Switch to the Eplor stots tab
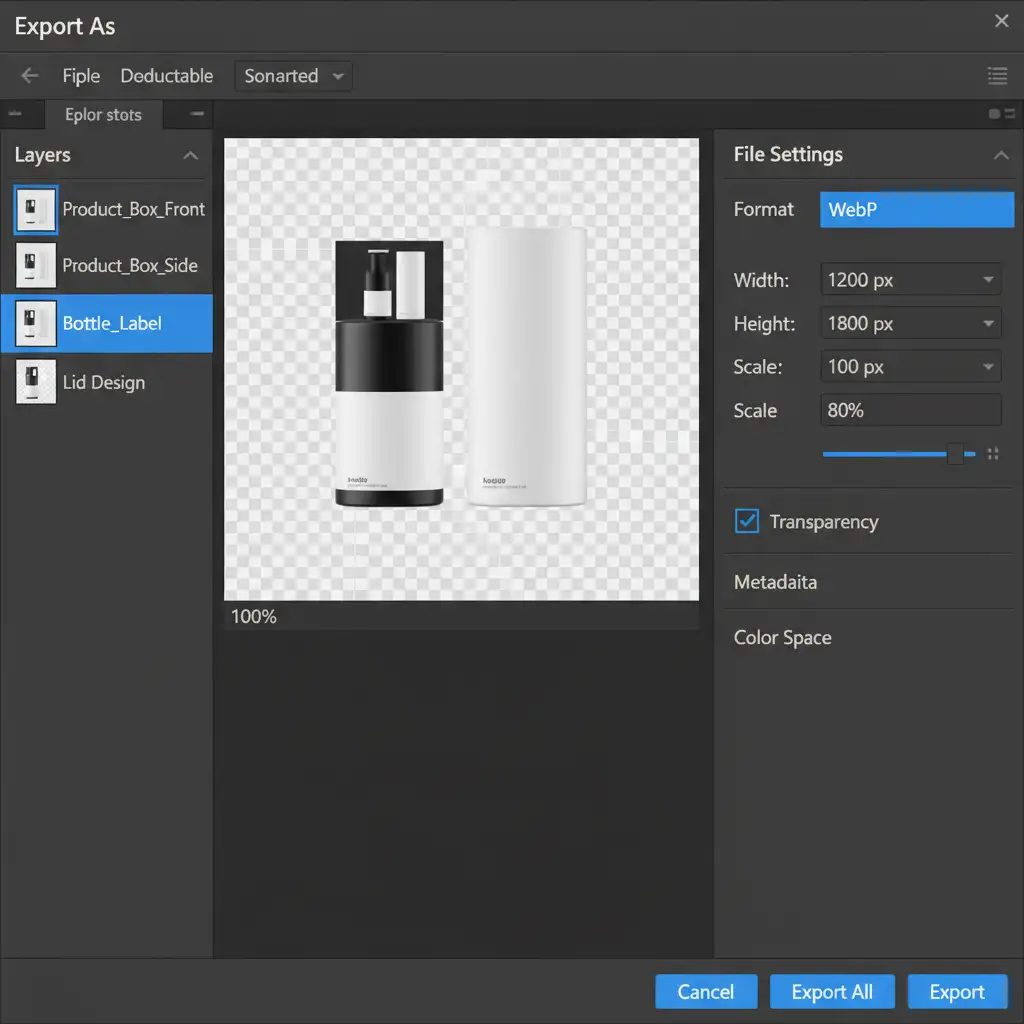This screenshot has width=1024, height=1024. [x=103, y=115]
